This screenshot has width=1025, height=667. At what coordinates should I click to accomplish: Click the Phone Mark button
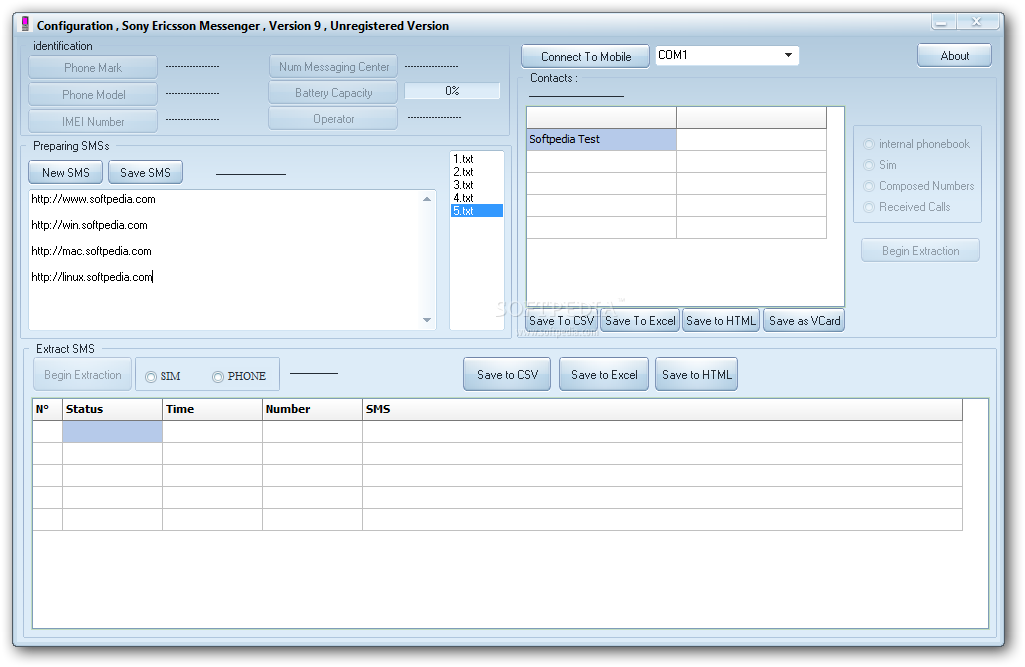pos(93,67)
